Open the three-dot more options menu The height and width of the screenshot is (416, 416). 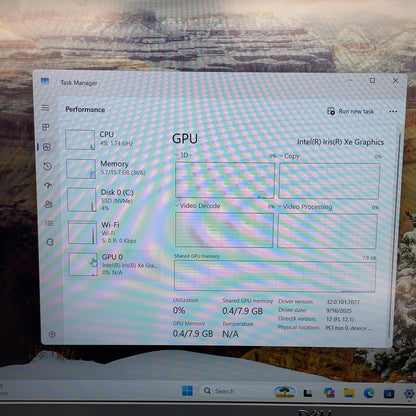point(393,111)
